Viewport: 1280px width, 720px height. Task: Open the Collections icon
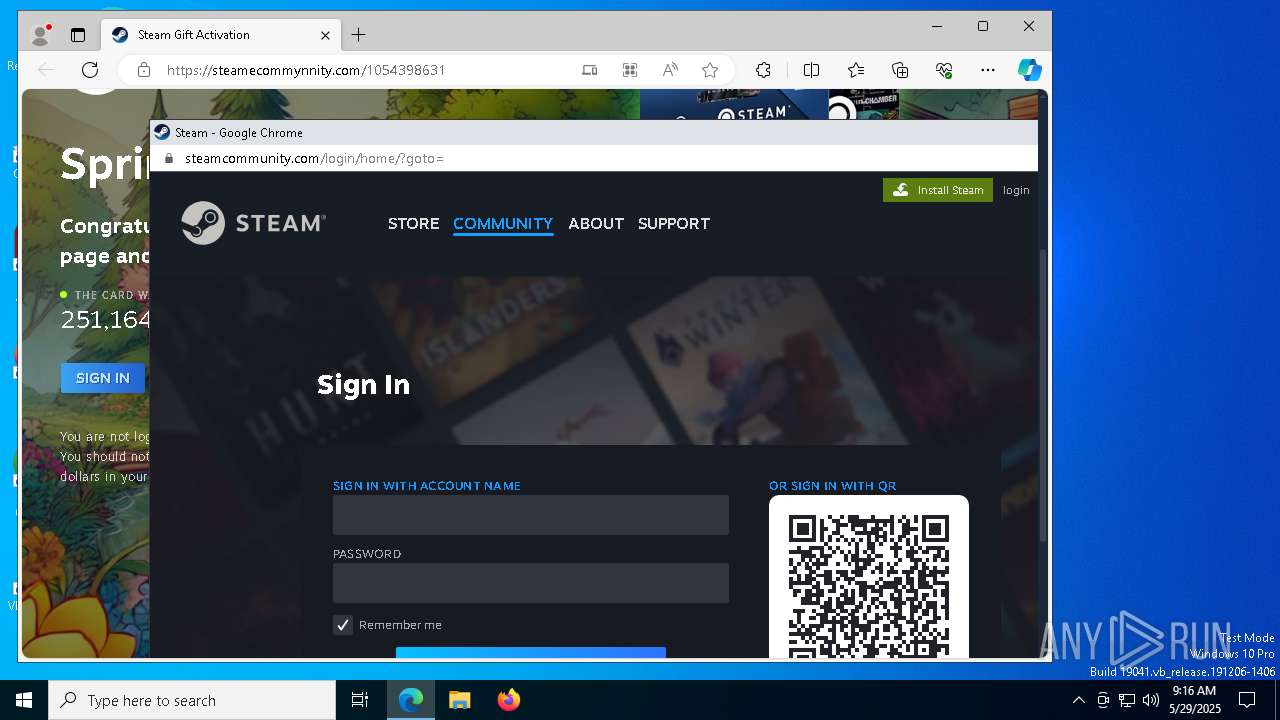click(900, 70)
